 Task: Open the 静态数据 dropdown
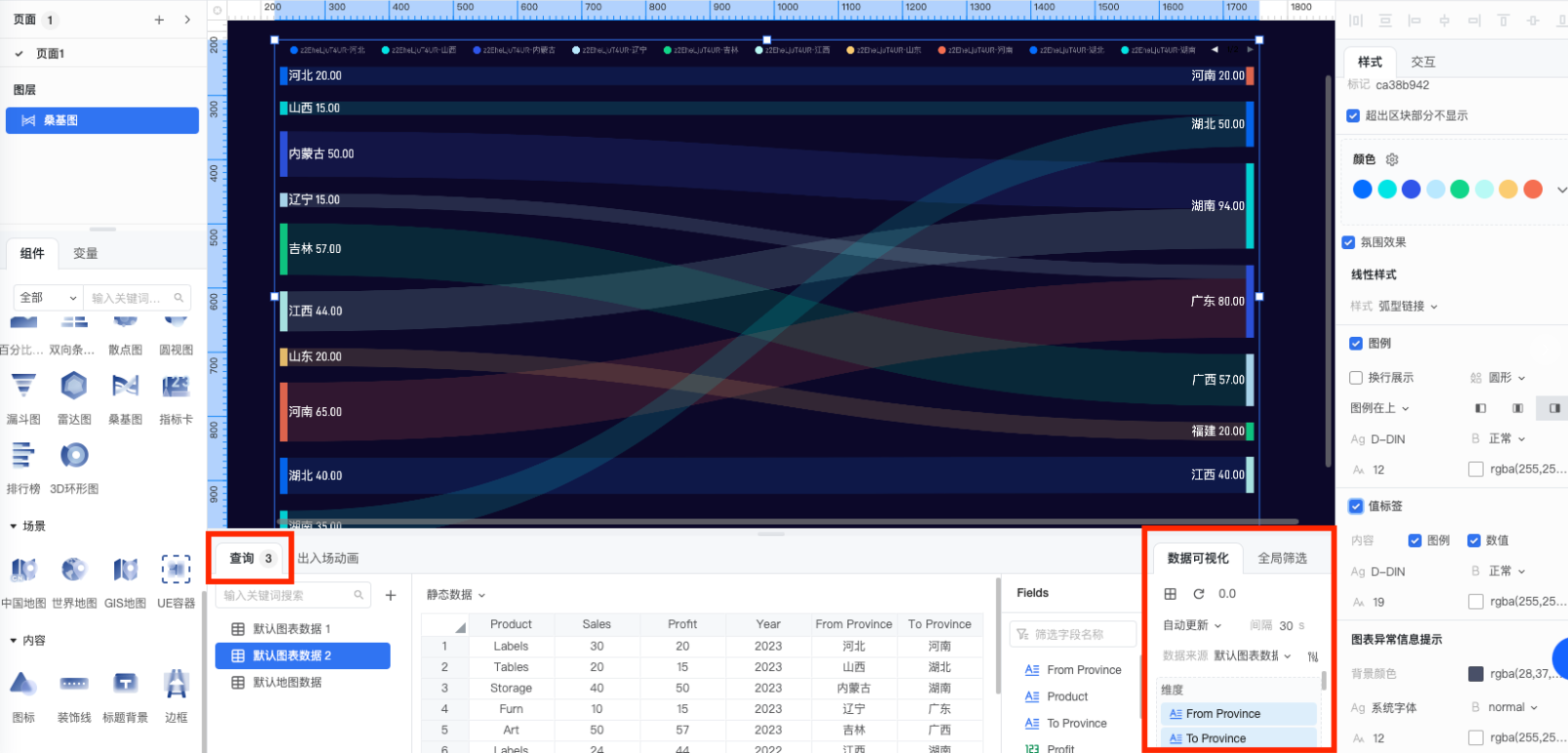[456, 595]
